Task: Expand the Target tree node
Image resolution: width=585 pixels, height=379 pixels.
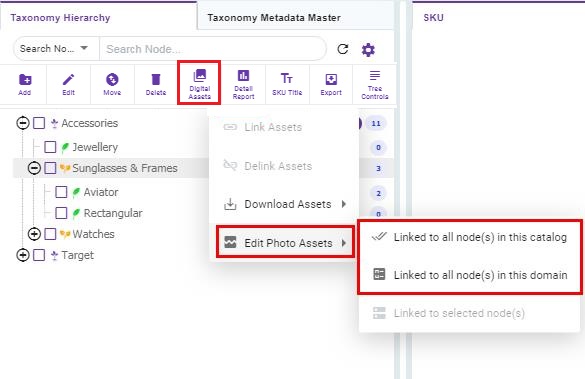Action: click(x=23, y=255)
